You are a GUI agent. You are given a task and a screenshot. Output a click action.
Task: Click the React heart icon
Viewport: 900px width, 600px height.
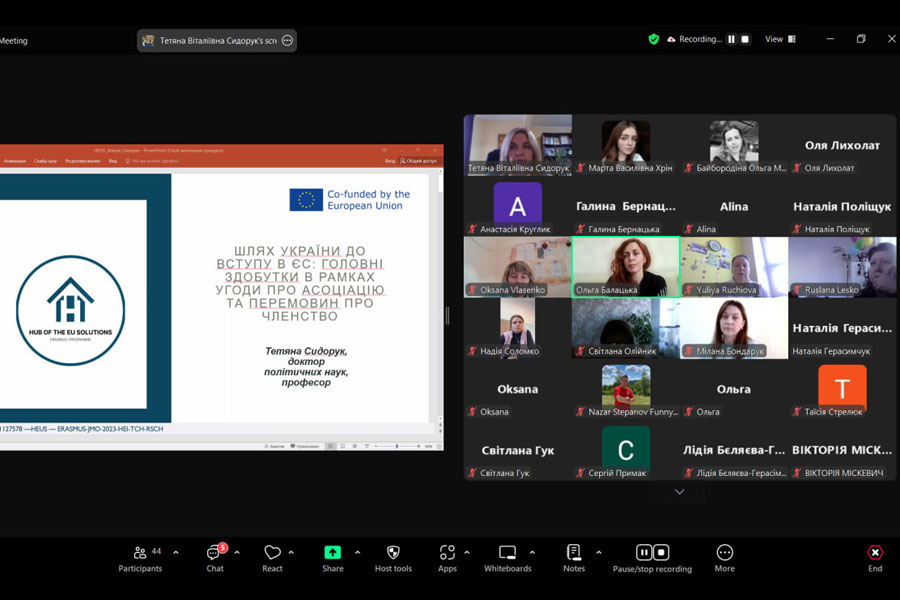[272, 558]
